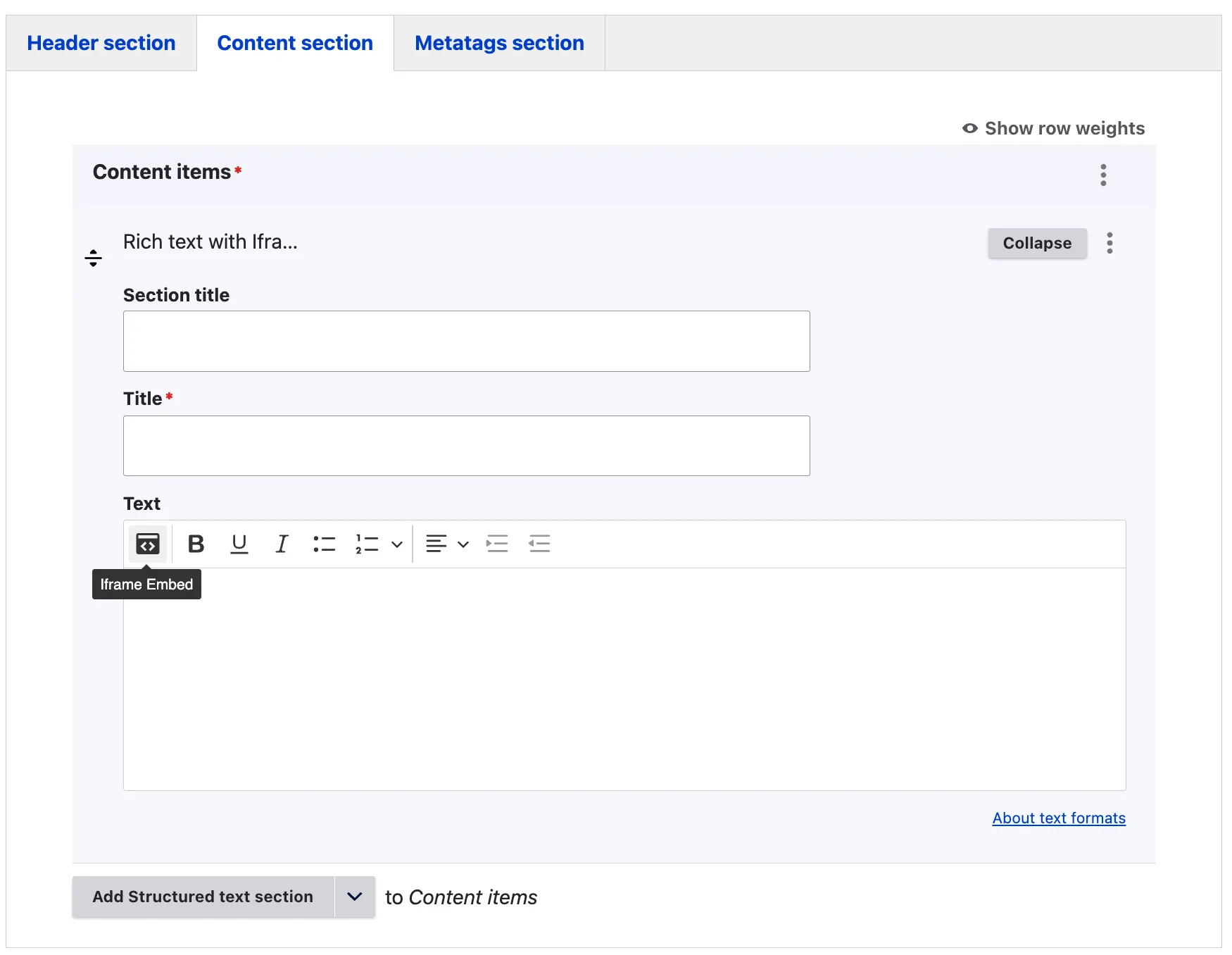Switch to the Header section tab
The height and width of the screenshot is (955, 1232).
pyautogui.click(x=101, y=43)
